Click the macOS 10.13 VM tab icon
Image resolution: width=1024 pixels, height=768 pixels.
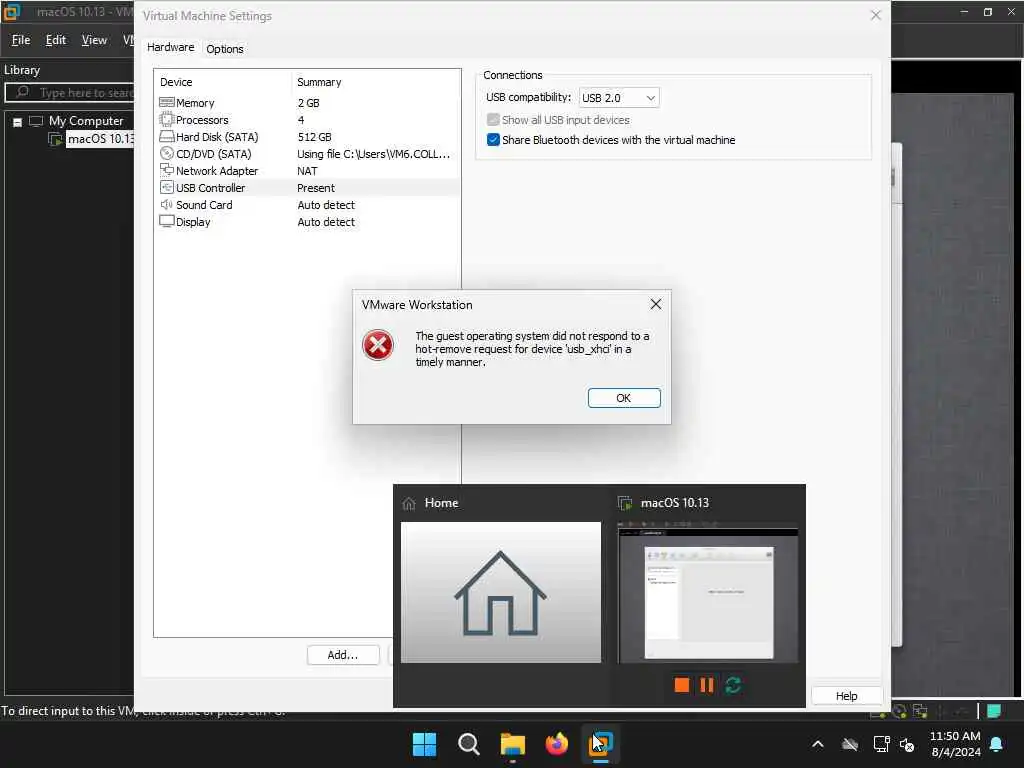(625, 503)
